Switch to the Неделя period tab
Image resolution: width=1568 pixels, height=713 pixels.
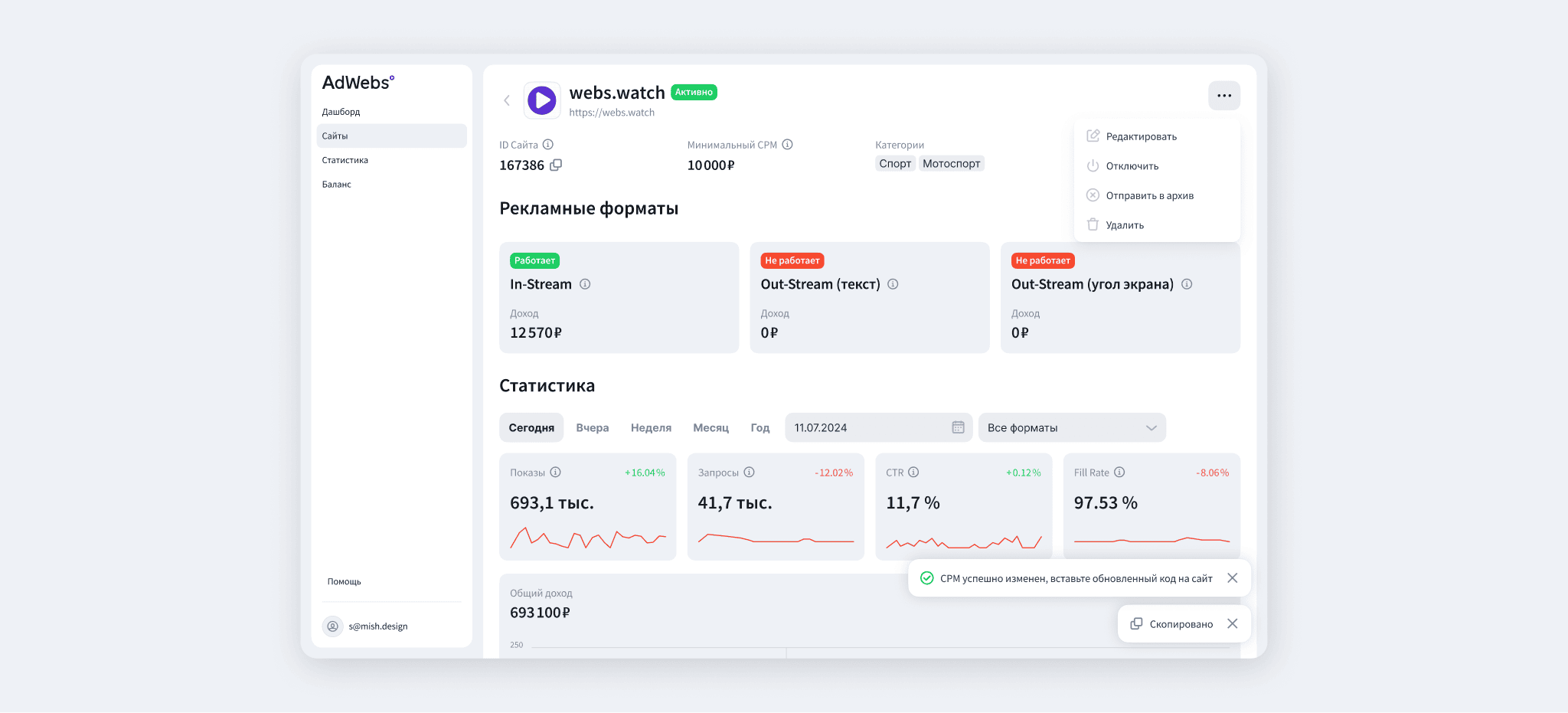pos(651,427)
